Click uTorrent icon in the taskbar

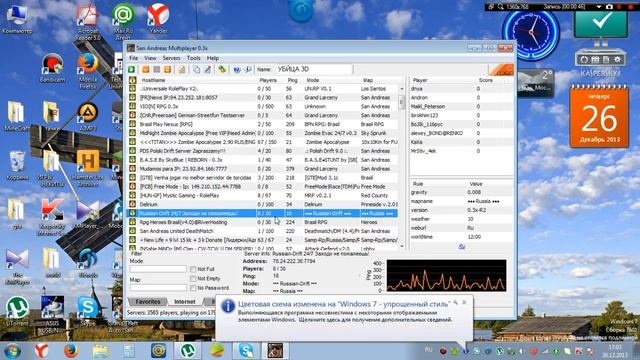[x=187, y=351]
